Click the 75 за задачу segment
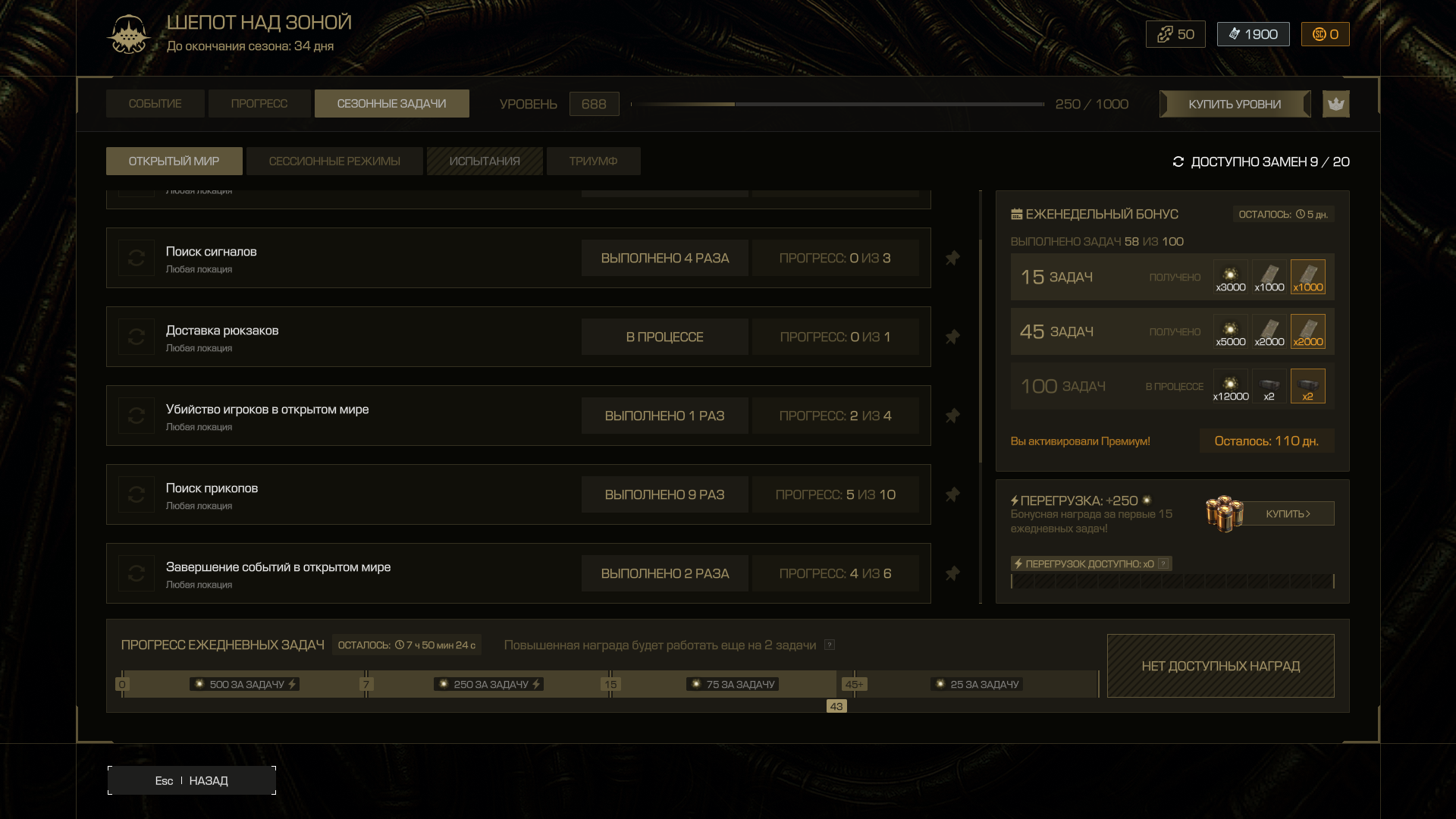Image resolution: width=1456 pixels, height=819 pixels. (733, 684)
